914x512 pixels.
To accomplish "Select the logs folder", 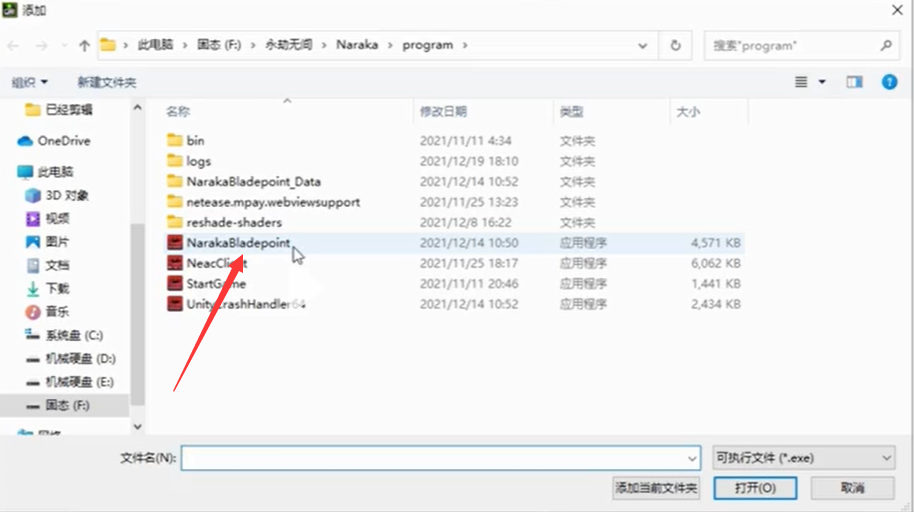I will (x=189, y=161).
